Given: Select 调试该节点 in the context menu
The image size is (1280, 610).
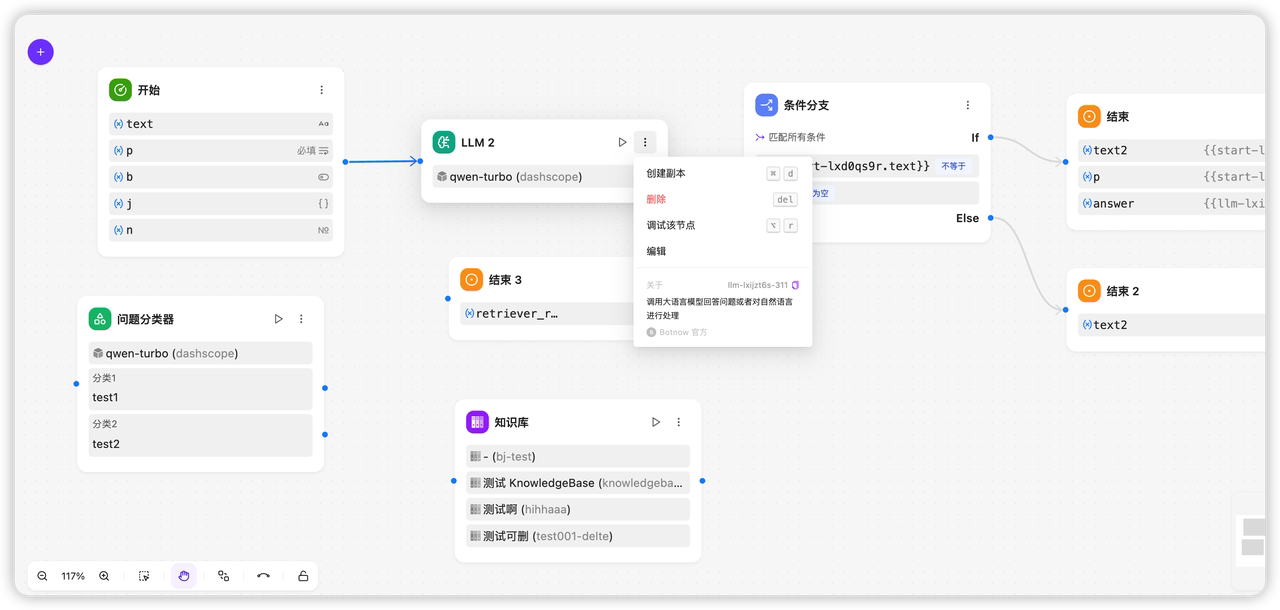Looking at the screenshot, I should pos(722,225).
